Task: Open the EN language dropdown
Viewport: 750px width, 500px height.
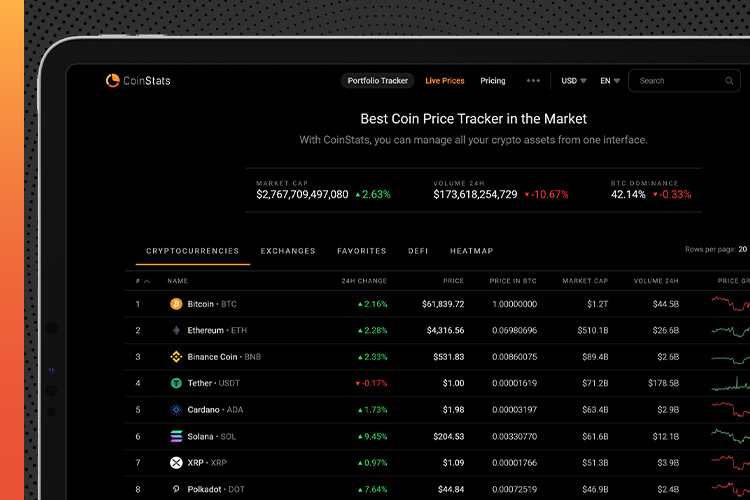Action: (610, 81)
